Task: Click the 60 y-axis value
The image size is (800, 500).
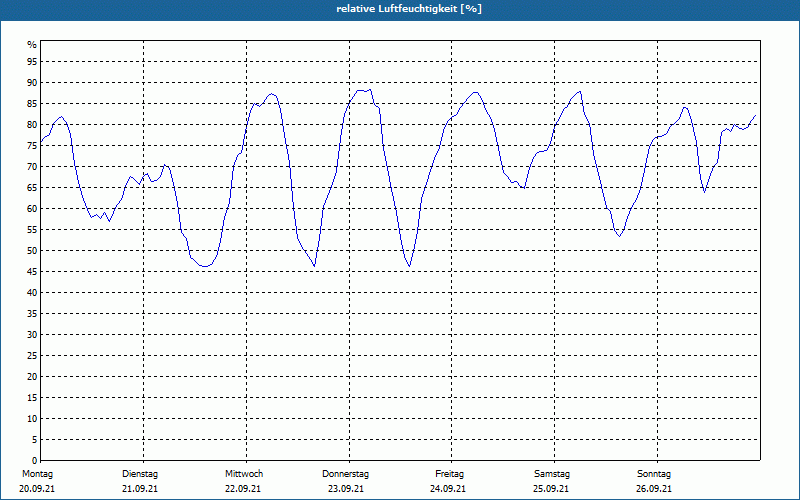Action: [32, 209]
